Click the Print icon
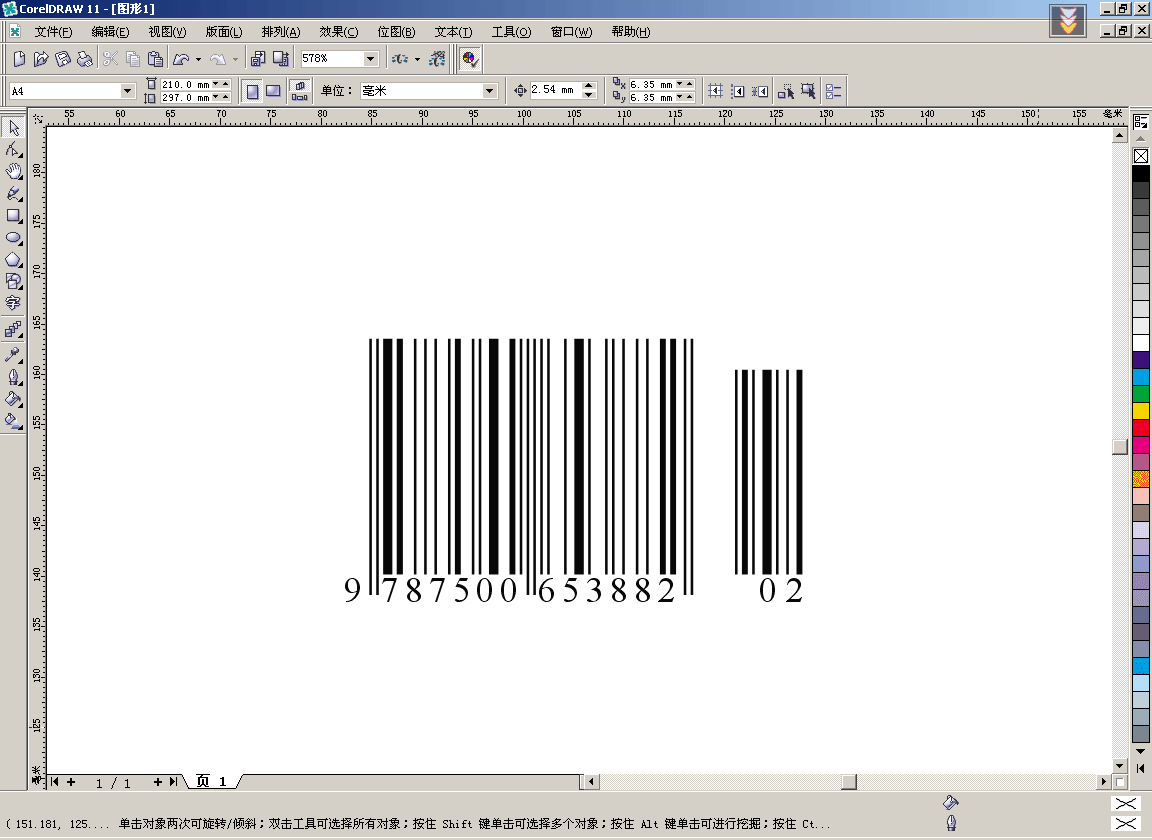1152x840 pixels. [85, 59]
